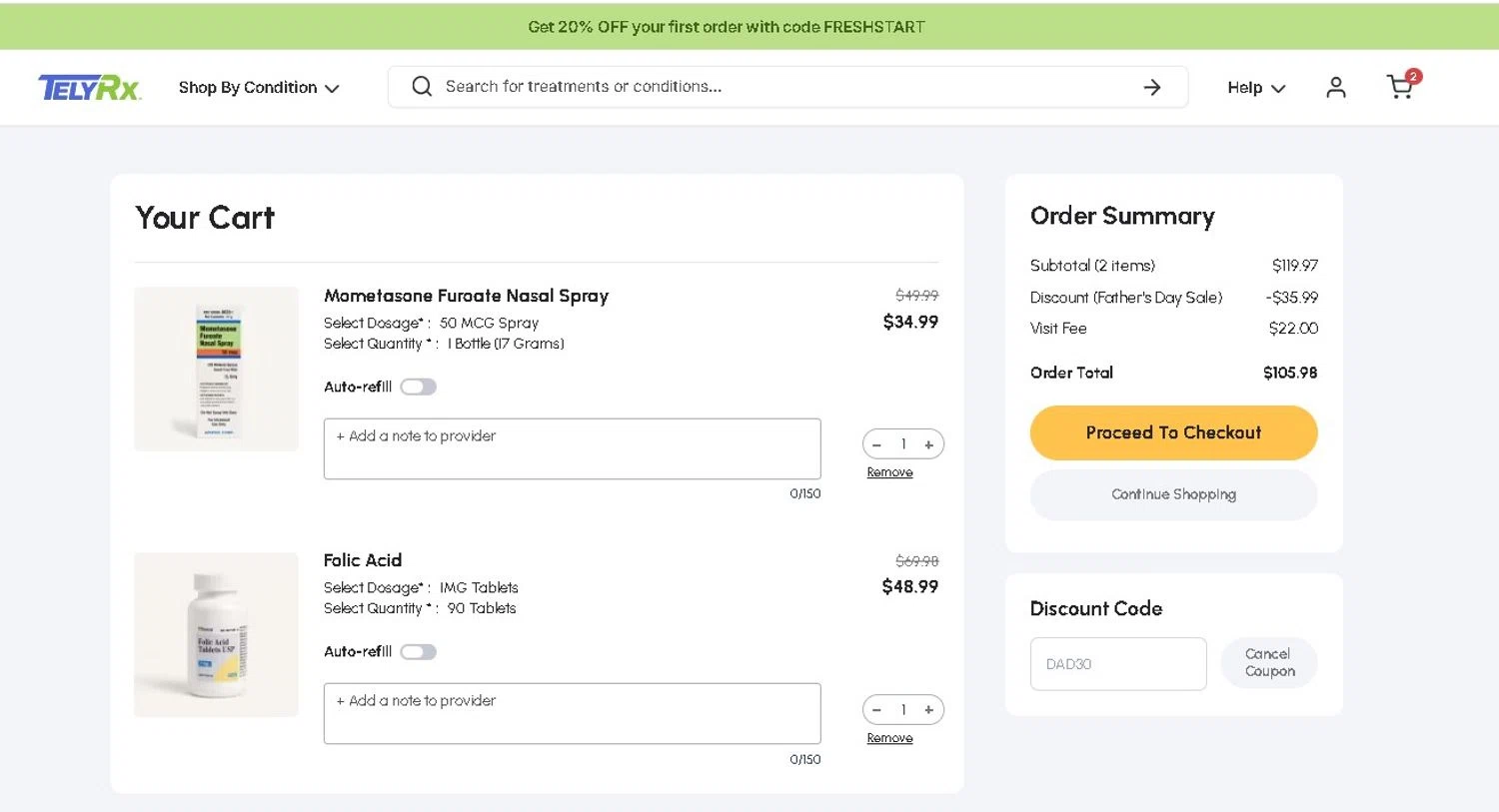
Task: Click the Father's Day Sale discount line
Action: 1173,298
